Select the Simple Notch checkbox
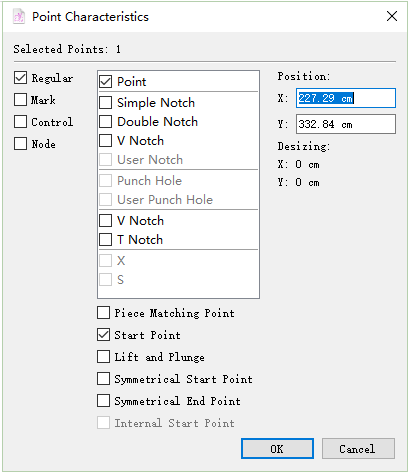The width and height of the screenshot is (413, 476). 106,103
